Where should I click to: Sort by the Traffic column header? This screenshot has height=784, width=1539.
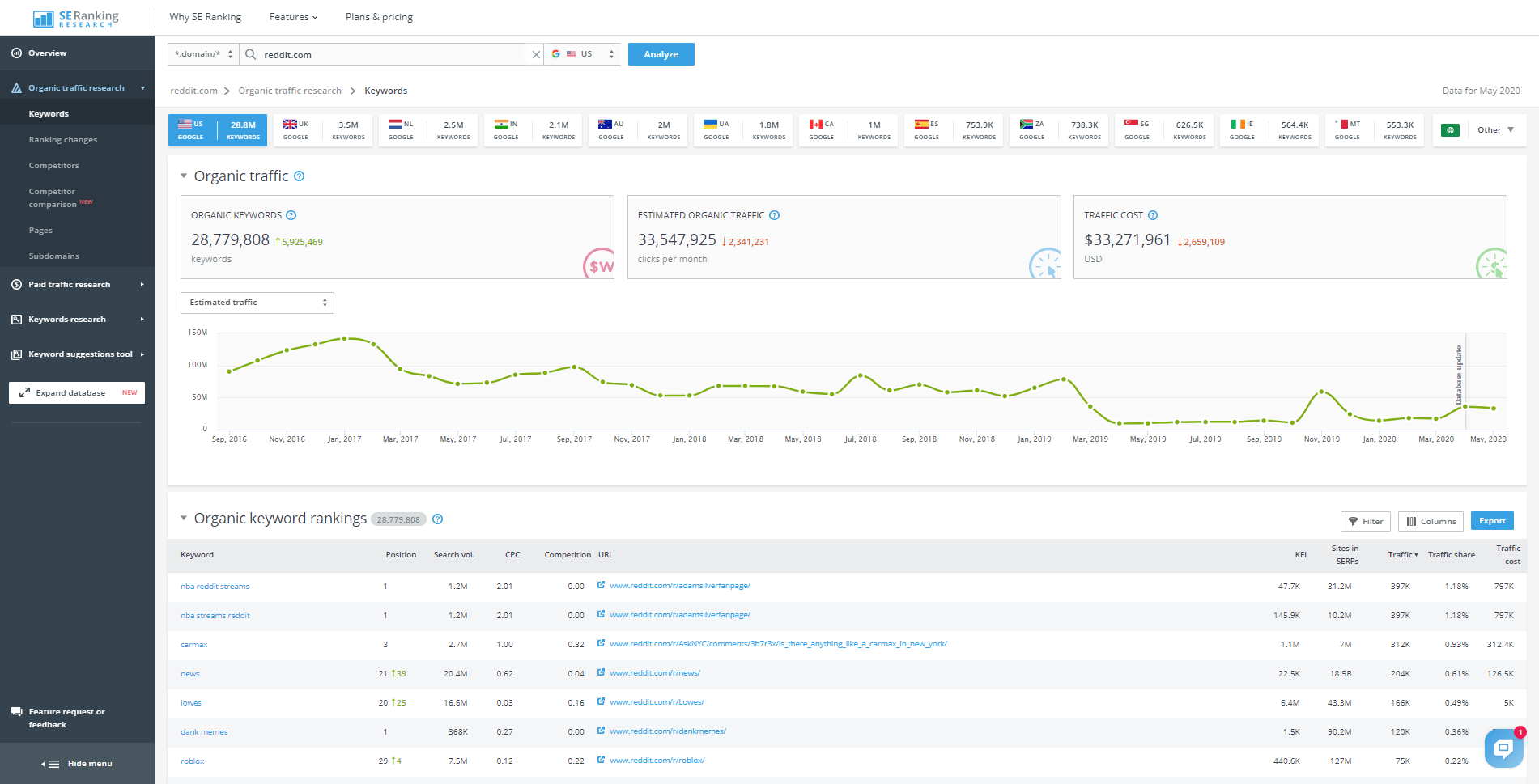pyautogui.click(x=1403, y=555)
